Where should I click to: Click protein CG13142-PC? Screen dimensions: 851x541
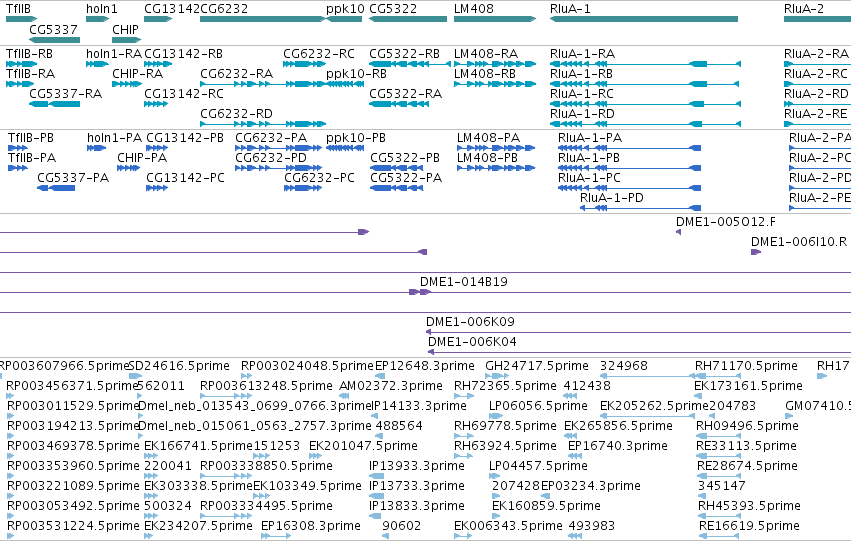(x=157, y=188)
